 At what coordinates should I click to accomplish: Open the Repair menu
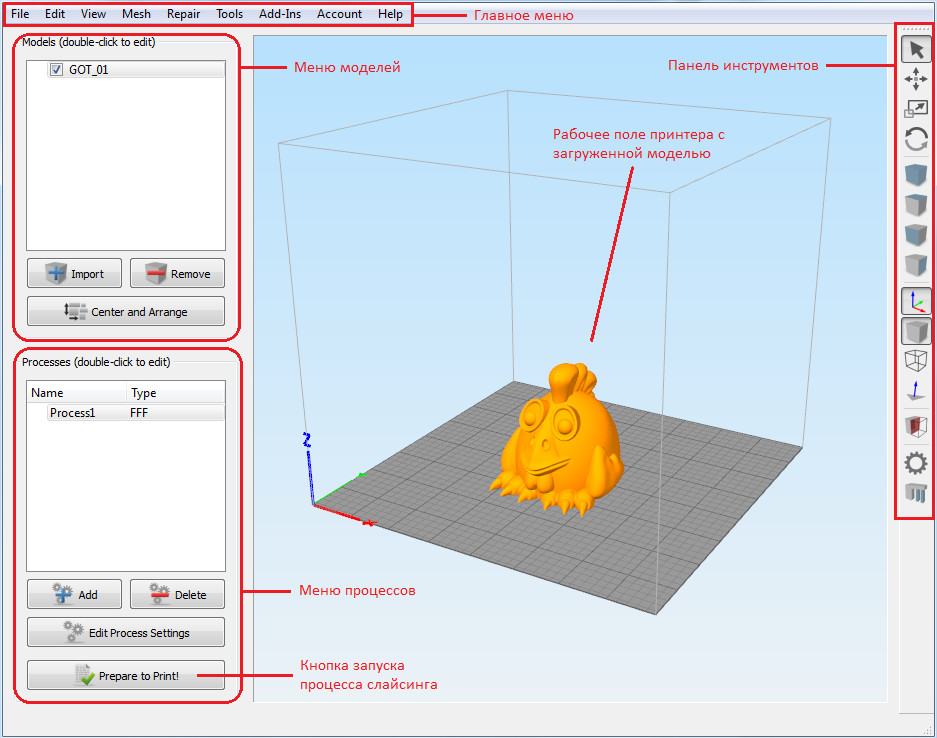click(183, 14)
